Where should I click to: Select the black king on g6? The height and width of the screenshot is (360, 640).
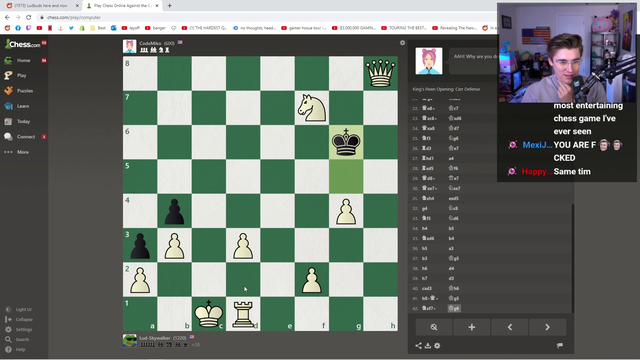pos(346,142)
